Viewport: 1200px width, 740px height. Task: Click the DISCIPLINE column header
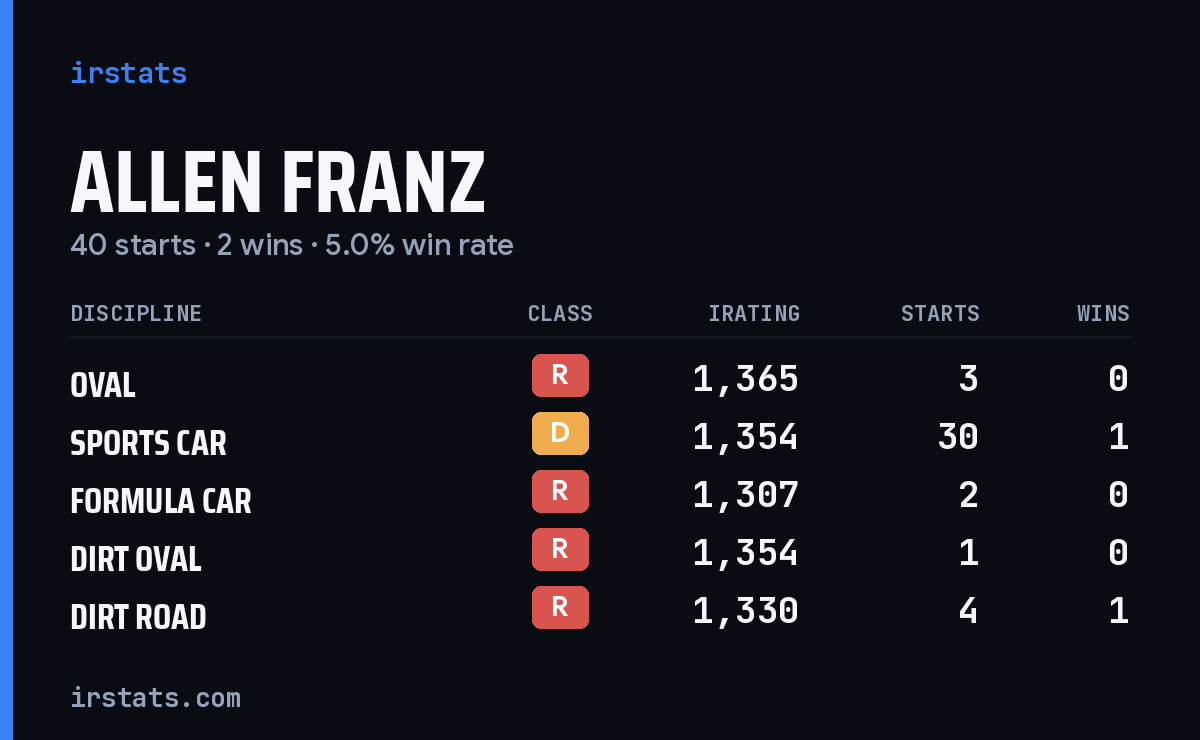(x=136, y=314)
